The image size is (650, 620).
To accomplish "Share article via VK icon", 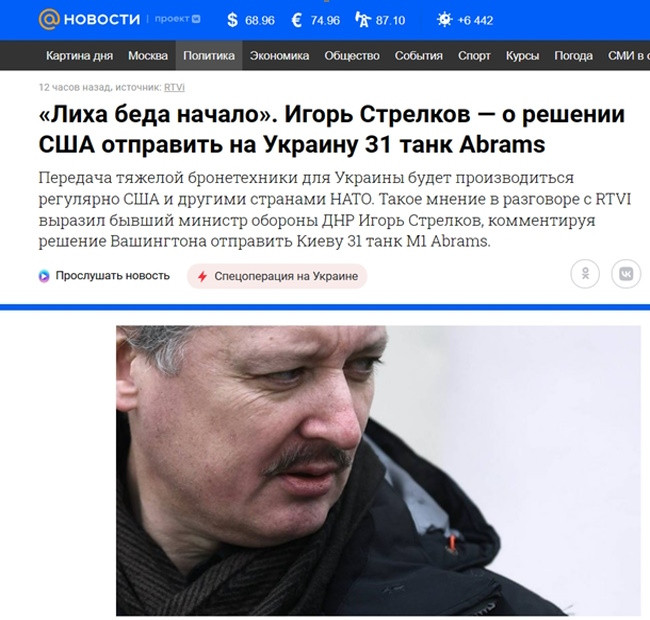I will pos(626,274).
